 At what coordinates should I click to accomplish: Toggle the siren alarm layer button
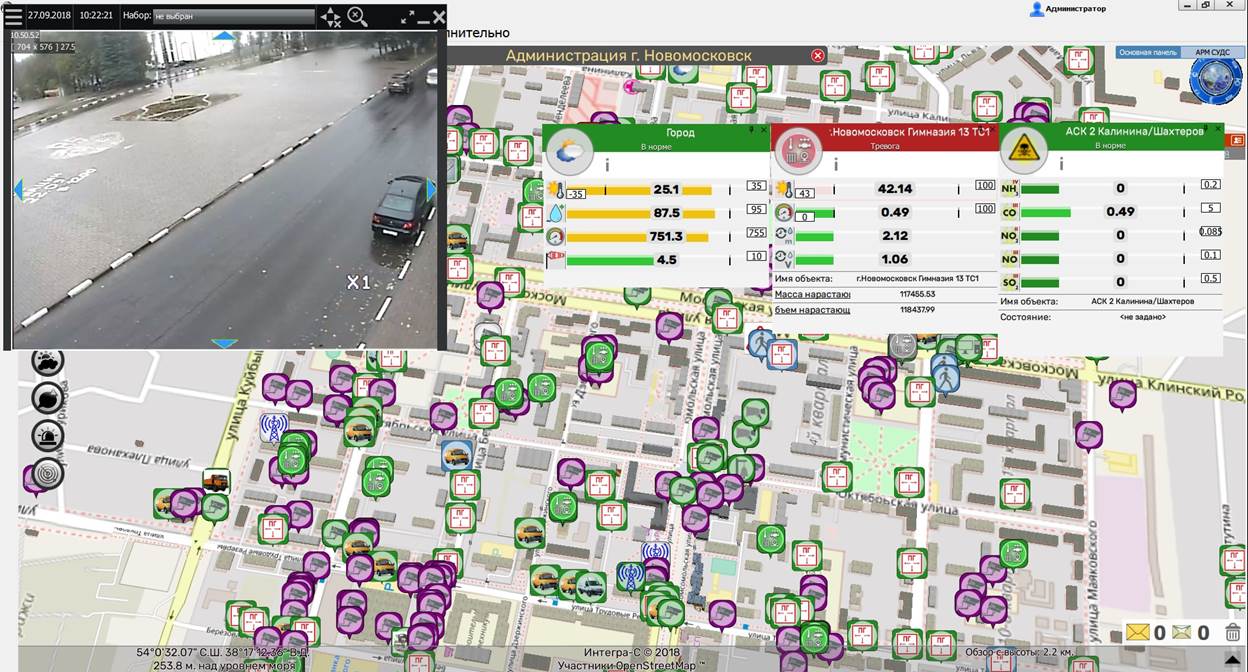[47, 436]
